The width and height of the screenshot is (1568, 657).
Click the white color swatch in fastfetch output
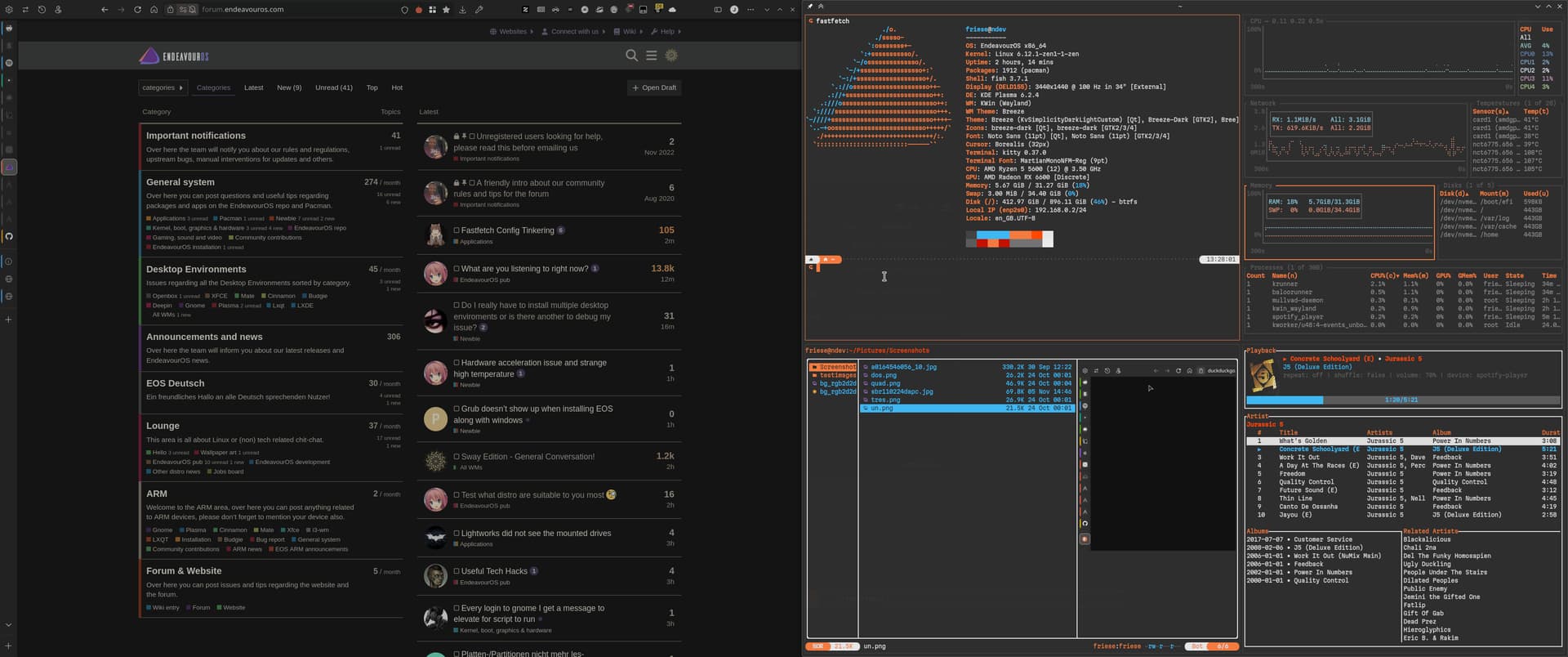click(1048, 239)
